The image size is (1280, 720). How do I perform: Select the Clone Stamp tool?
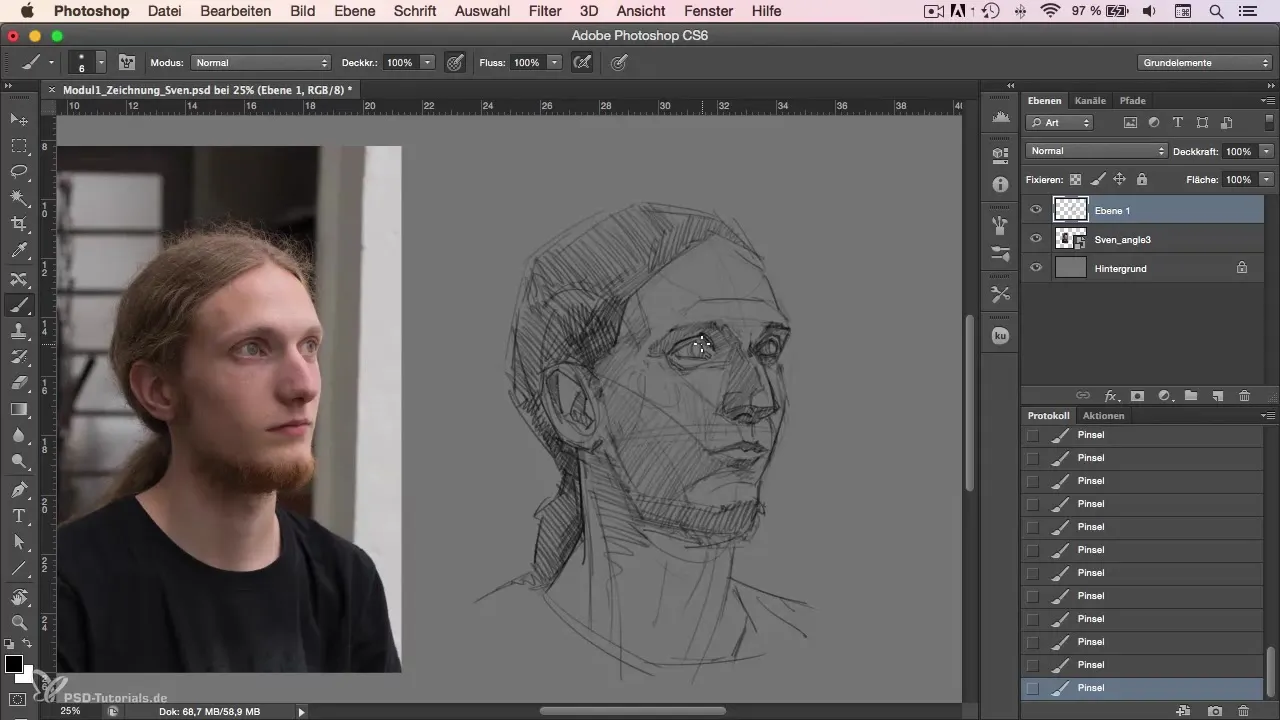[x=19, y=330]
